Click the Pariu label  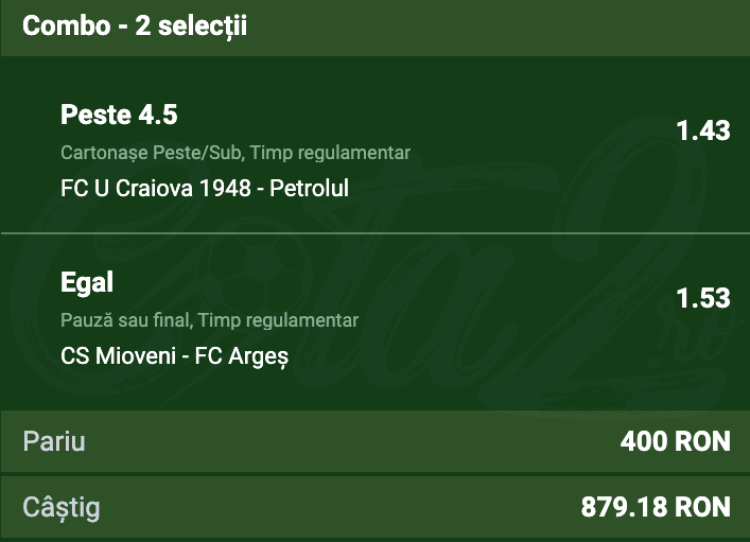click(55, 441)
